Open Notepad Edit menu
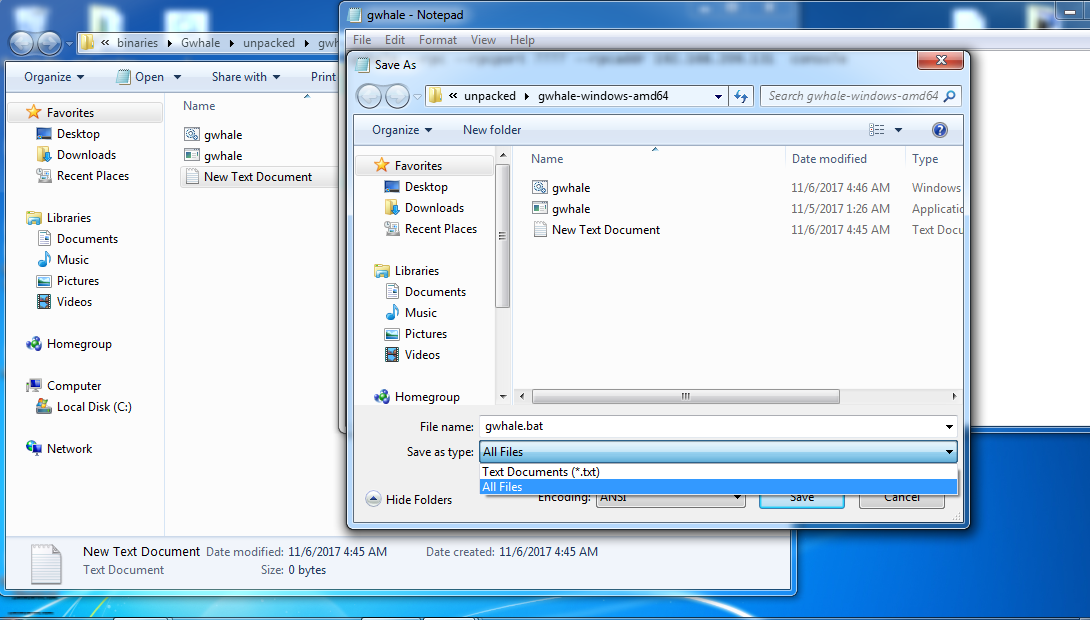This screenshot has width=1090, height=620. point(395,40)
